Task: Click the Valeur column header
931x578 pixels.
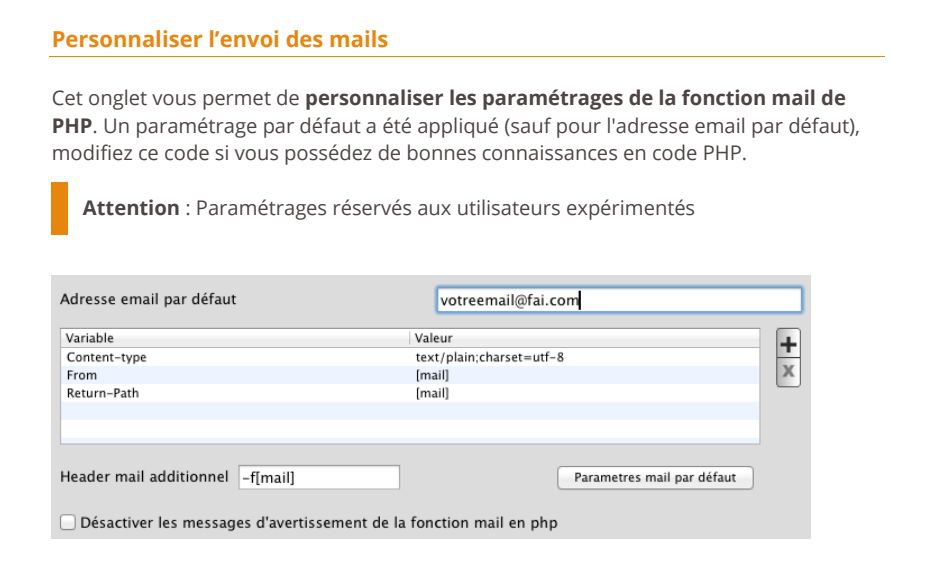Action: click(x=584, y=338)
